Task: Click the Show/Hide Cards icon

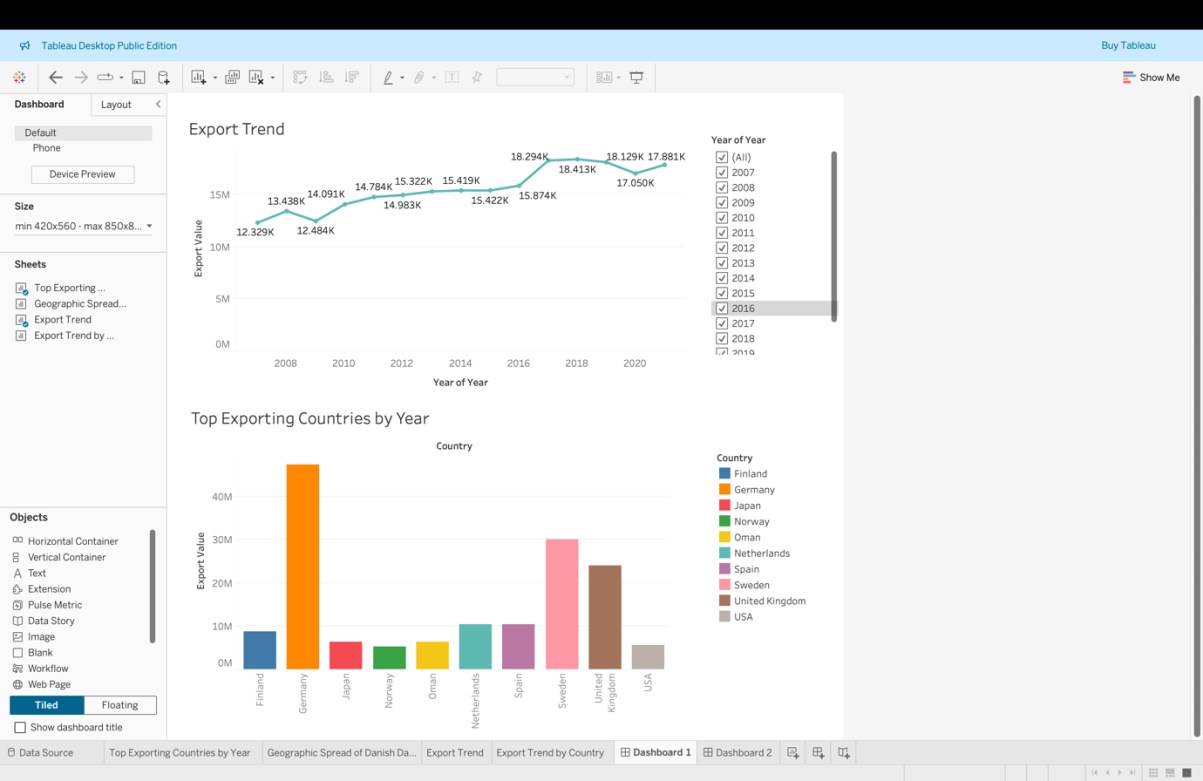Action: (x=604, y=77)
